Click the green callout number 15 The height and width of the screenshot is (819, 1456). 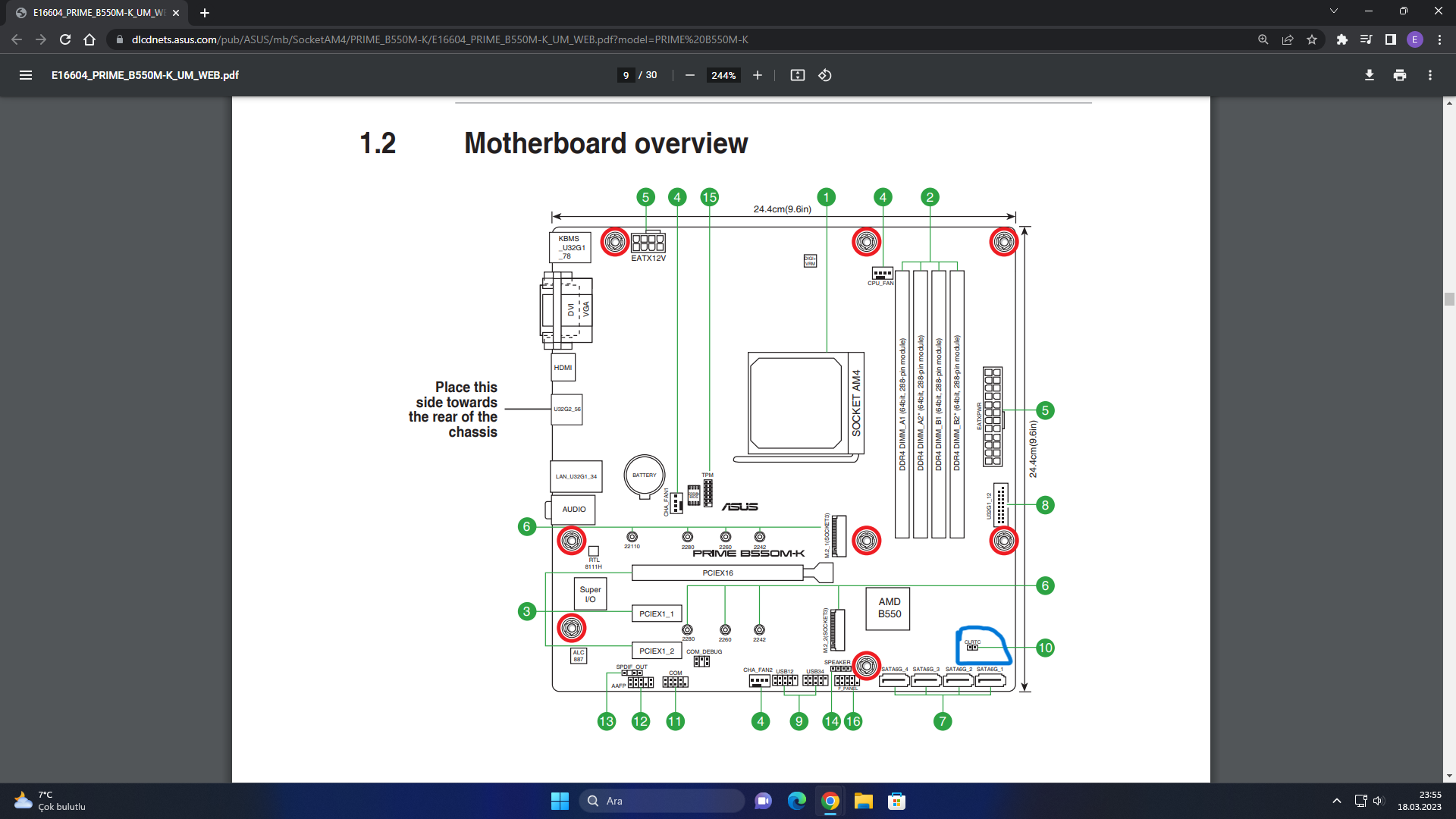pos(709,197)
